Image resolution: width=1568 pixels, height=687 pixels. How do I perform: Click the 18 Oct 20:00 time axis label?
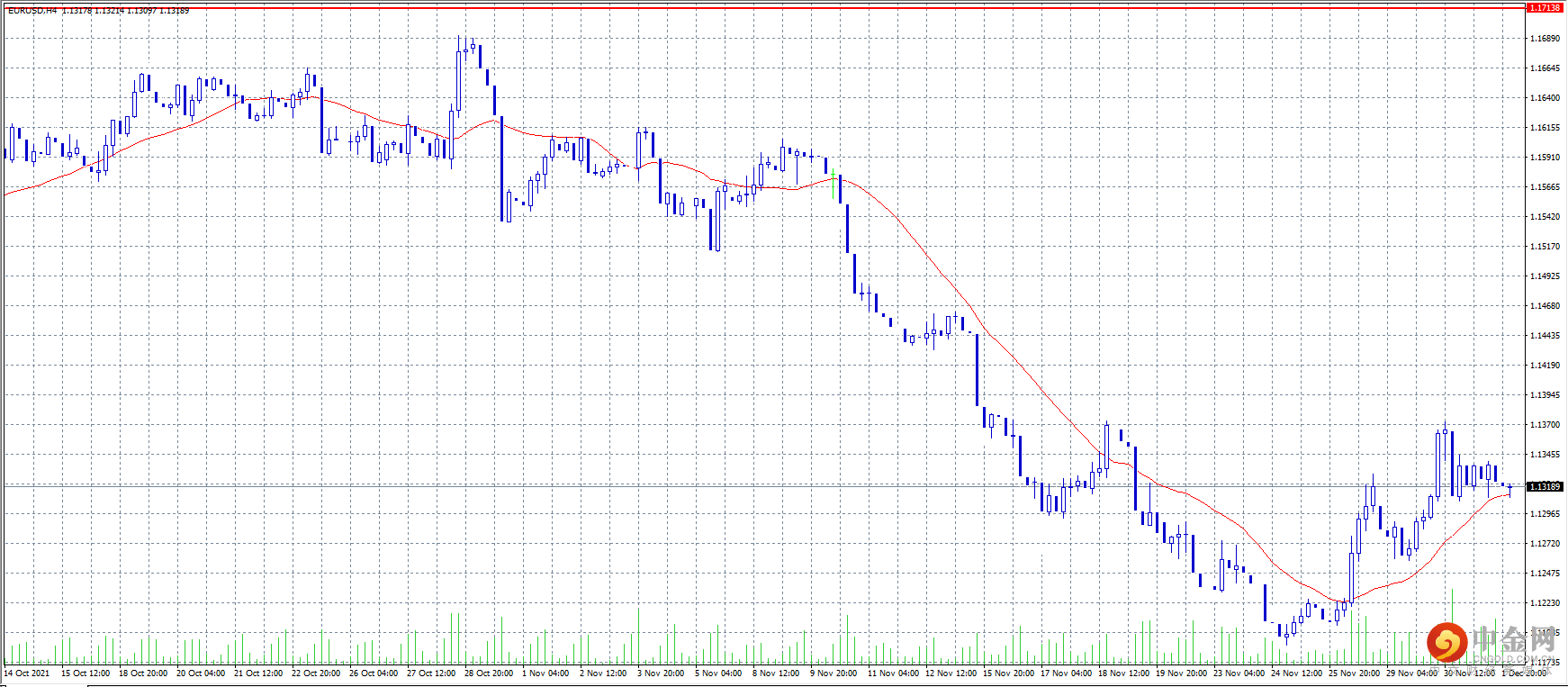143,673
